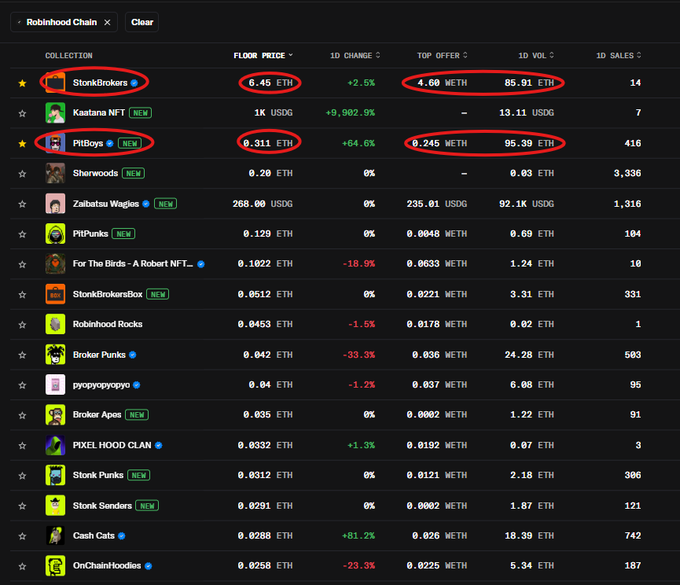Select the 3,336 sales count
Viewport: 680px width, 585px height.
coord(627,173)
